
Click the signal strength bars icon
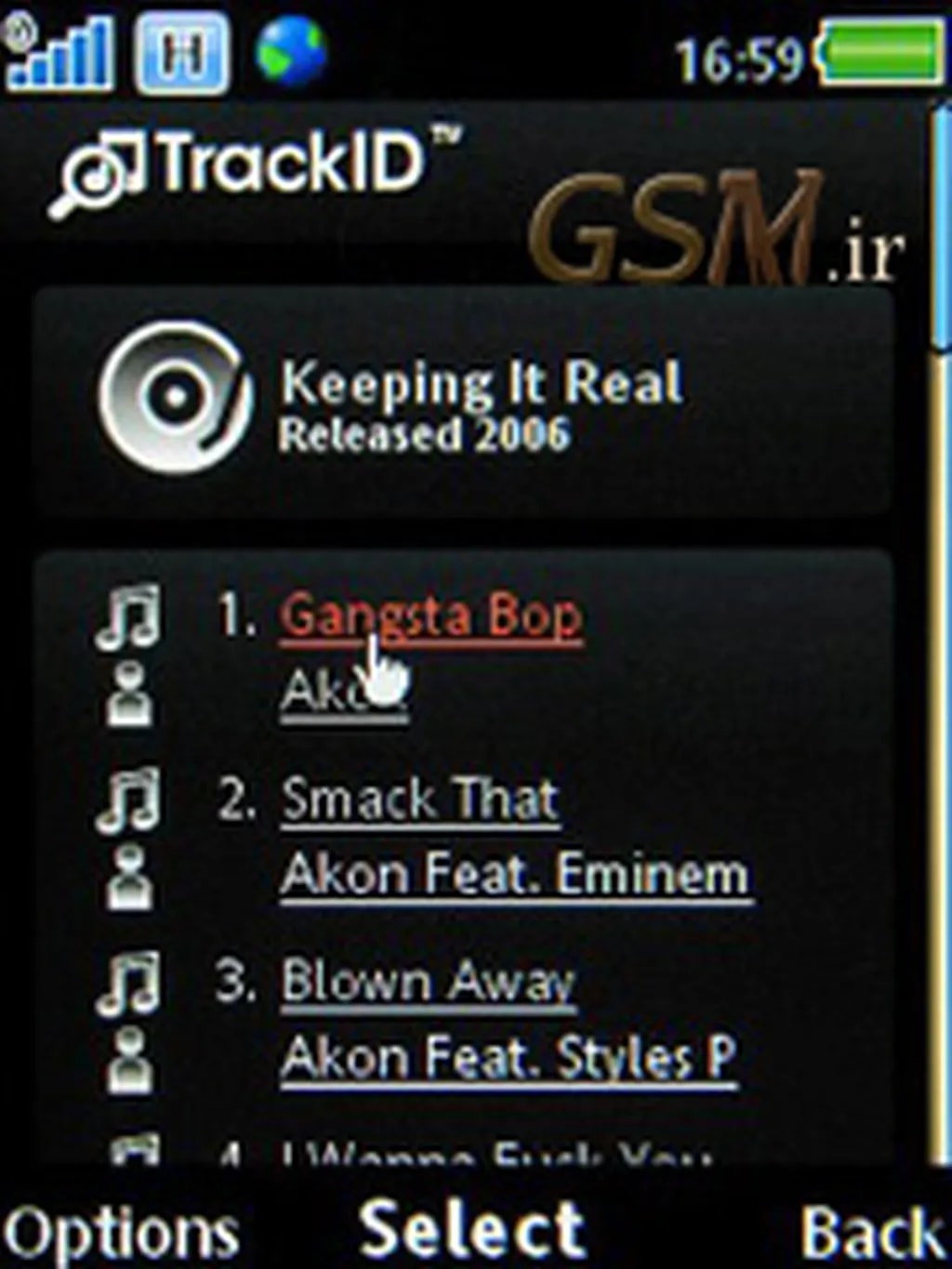click(x=59, y=52)
